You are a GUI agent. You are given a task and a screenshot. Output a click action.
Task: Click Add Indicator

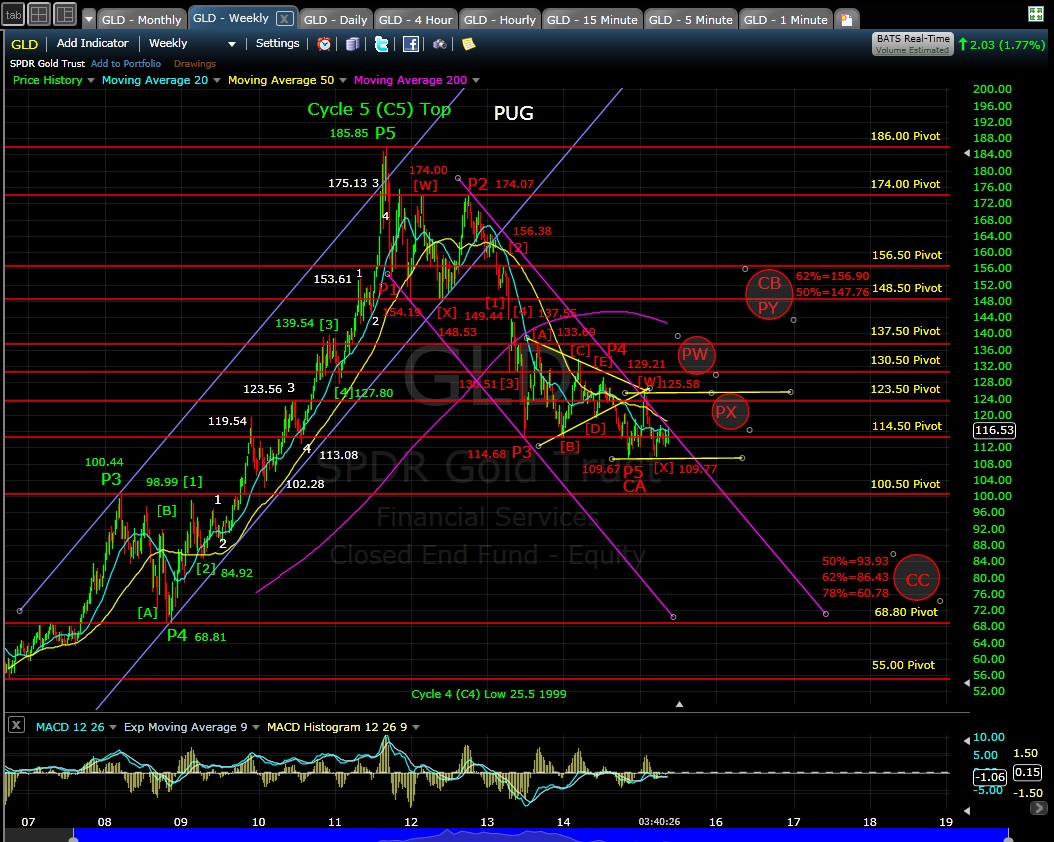pyautogui.click(x=92, y=43)
